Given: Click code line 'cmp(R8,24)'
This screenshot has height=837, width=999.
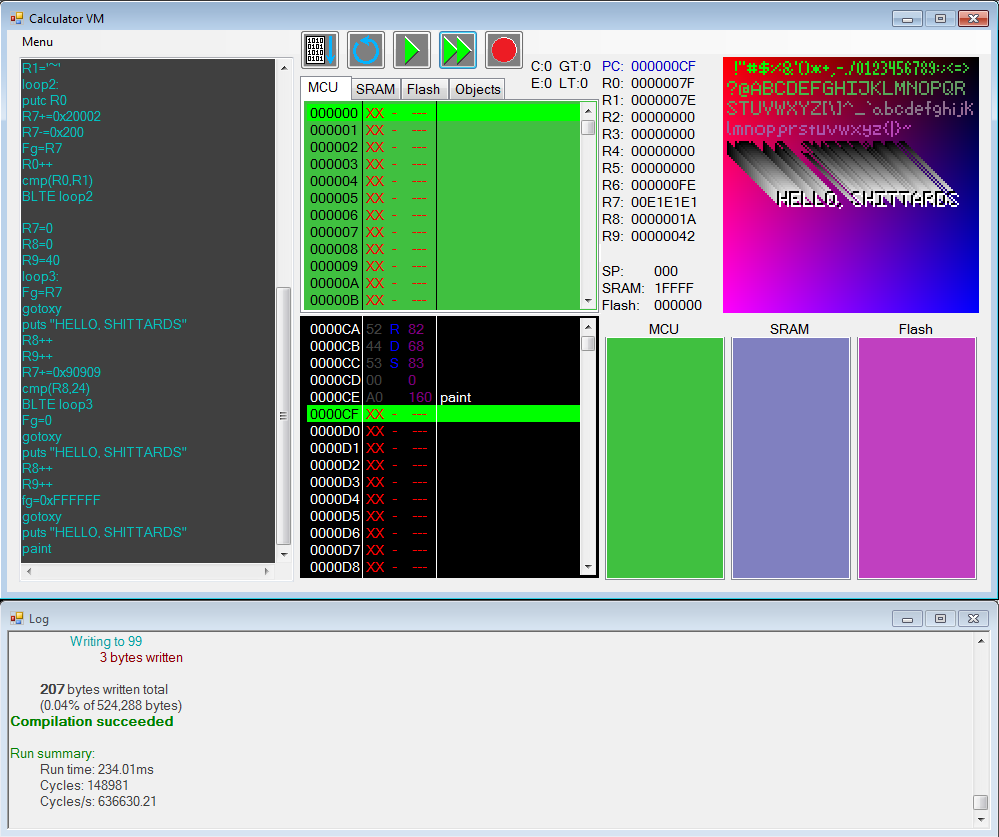Looking at the screenshot, I should (x=56, y=388).
